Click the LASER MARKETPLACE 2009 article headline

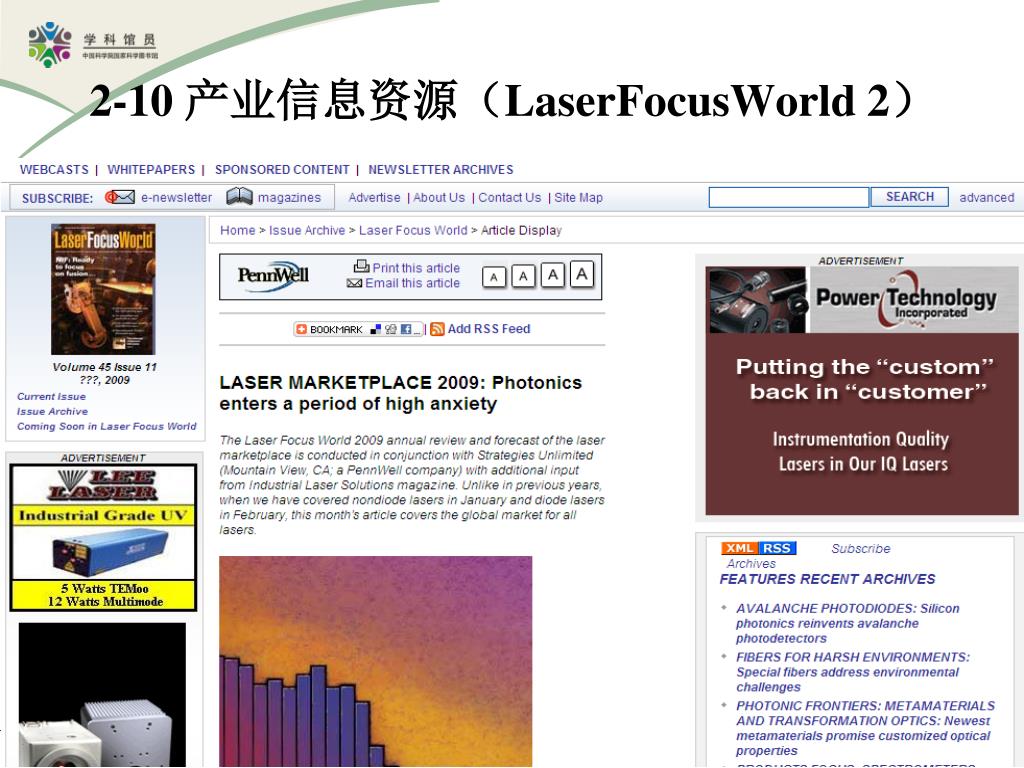(400, 393)
